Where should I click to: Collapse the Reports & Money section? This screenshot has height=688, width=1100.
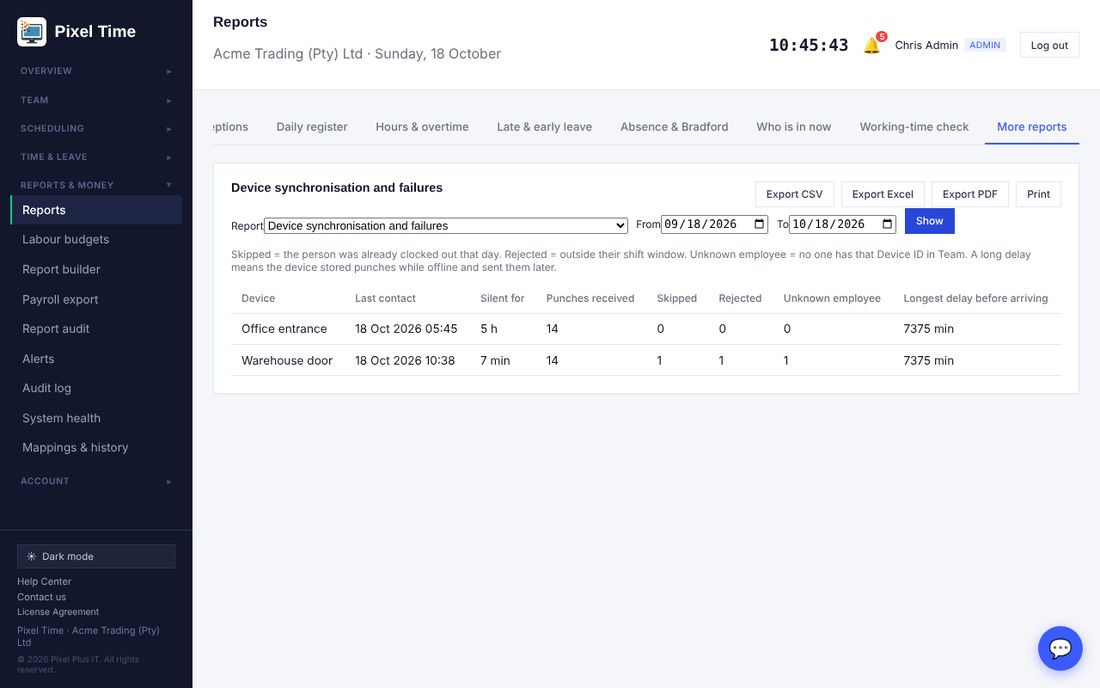pos(96,185)
